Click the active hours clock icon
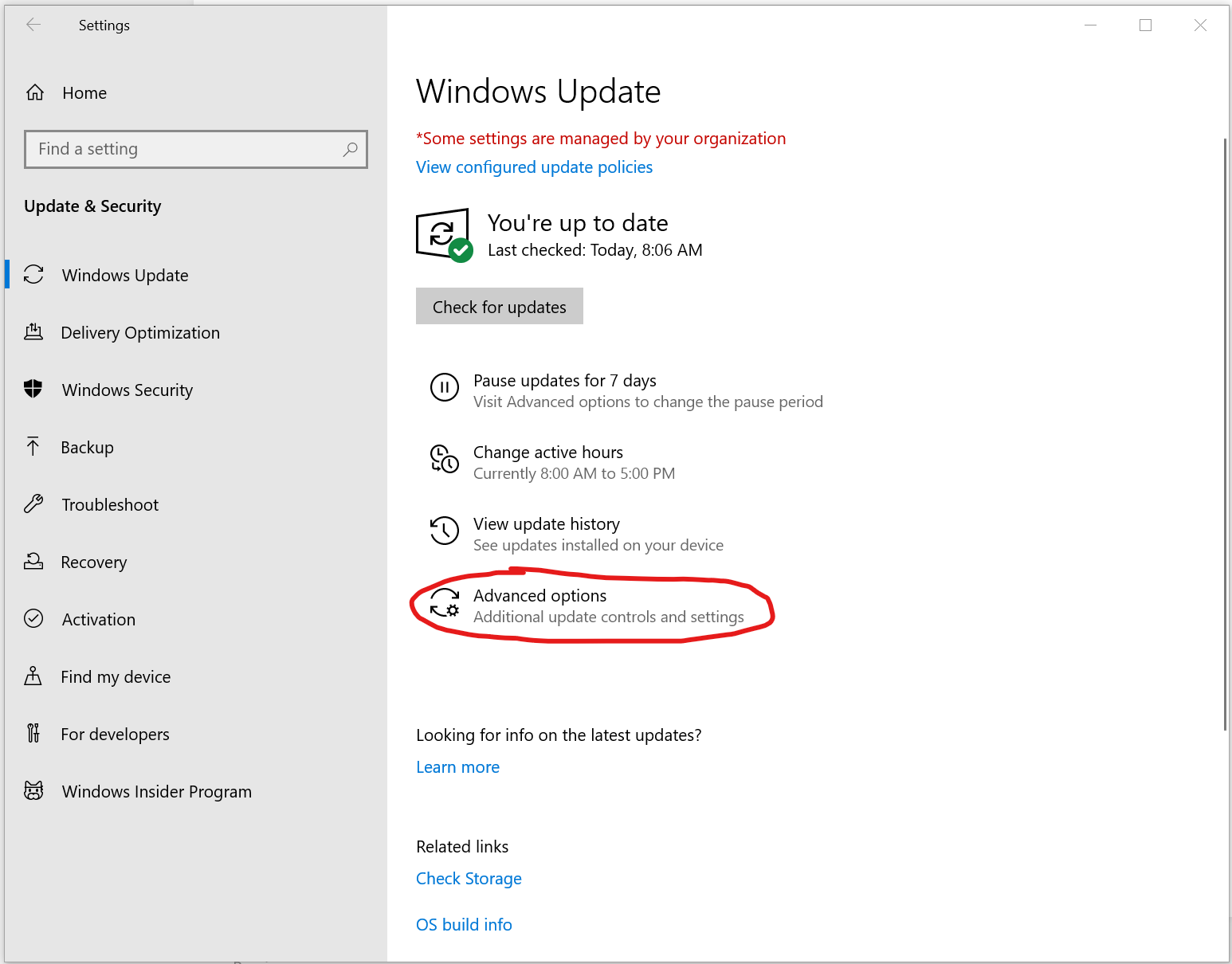 tap(445, 460)
